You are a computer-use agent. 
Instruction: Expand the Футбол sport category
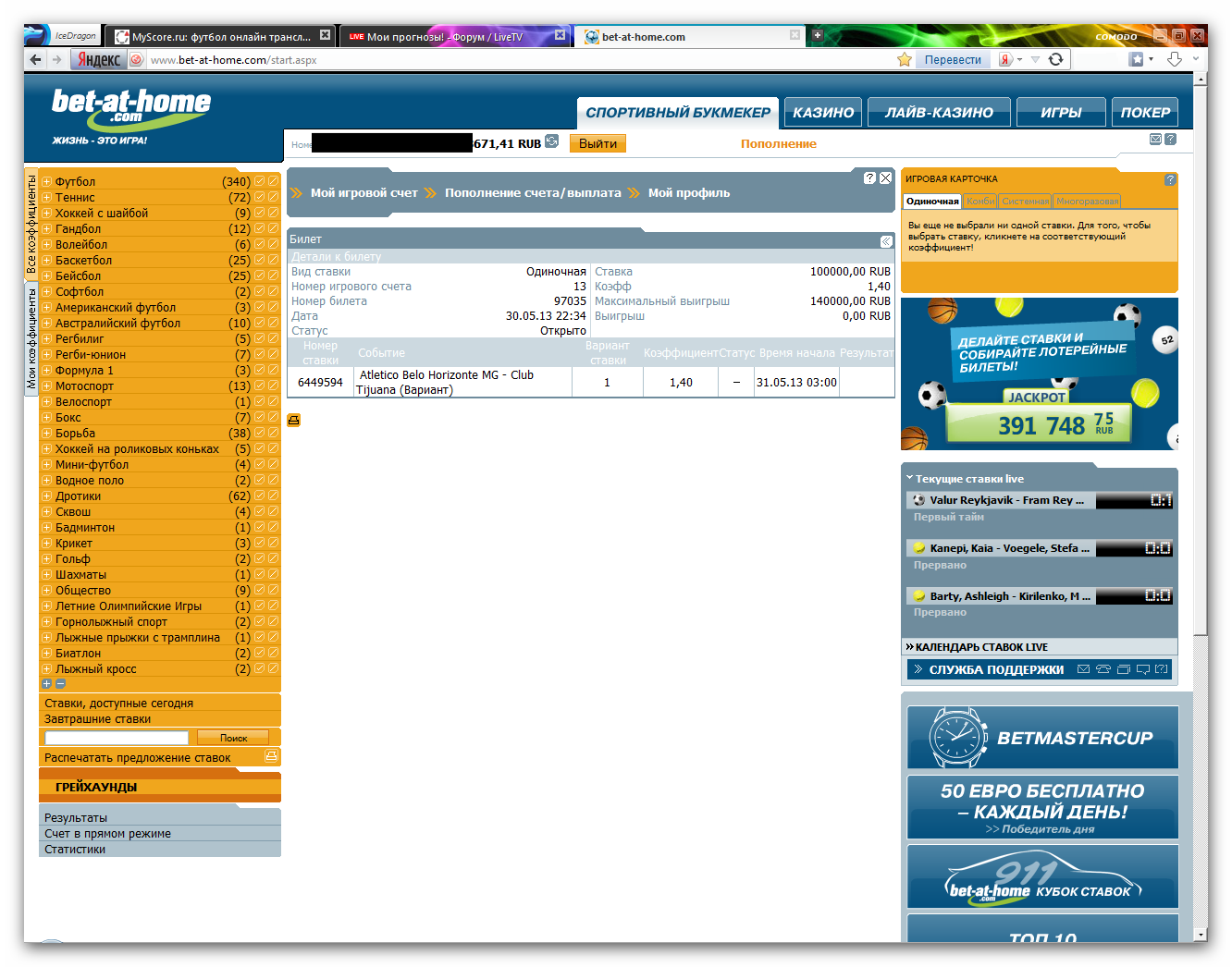click(x=46, y=182)
